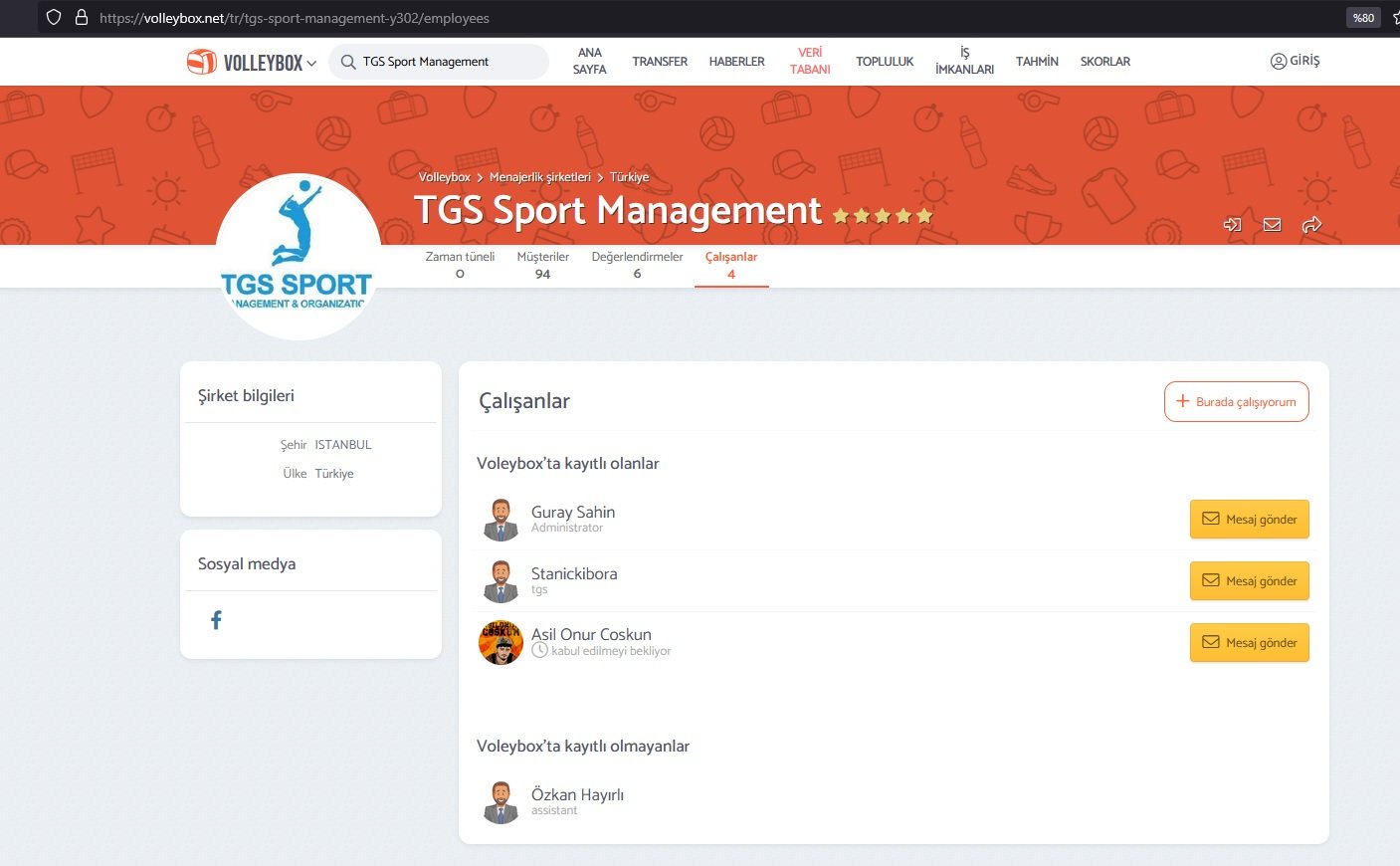Click the Şirket bilgileri heading

[246, 396]
